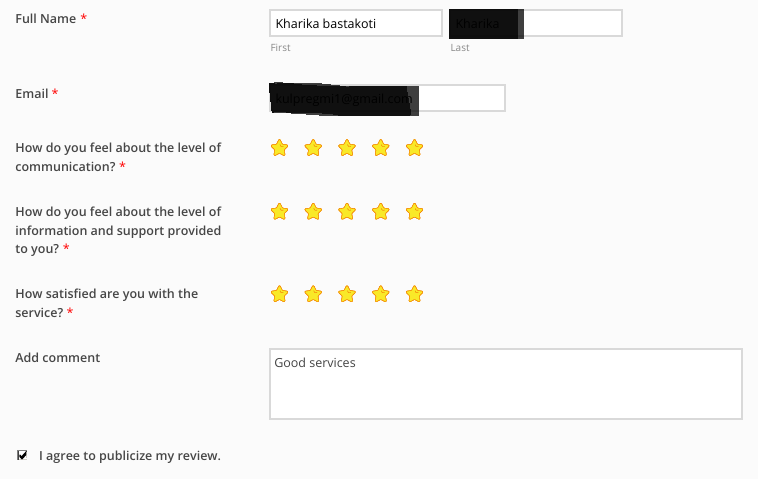Give information and support five stars
This screenshot has width=758, height=479.
click(x=415, y=212)
